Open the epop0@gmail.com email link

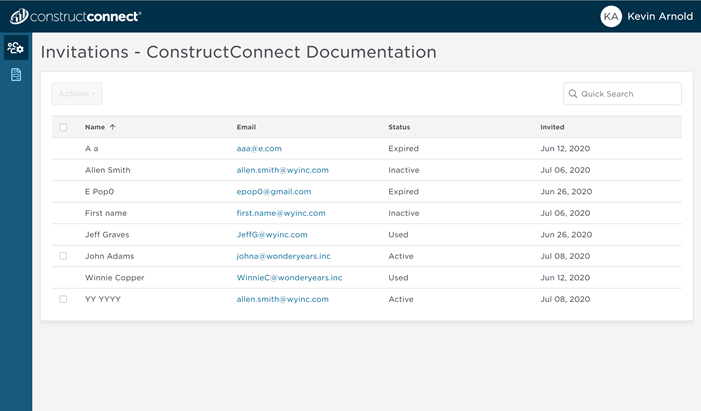[x=274, y=191]
